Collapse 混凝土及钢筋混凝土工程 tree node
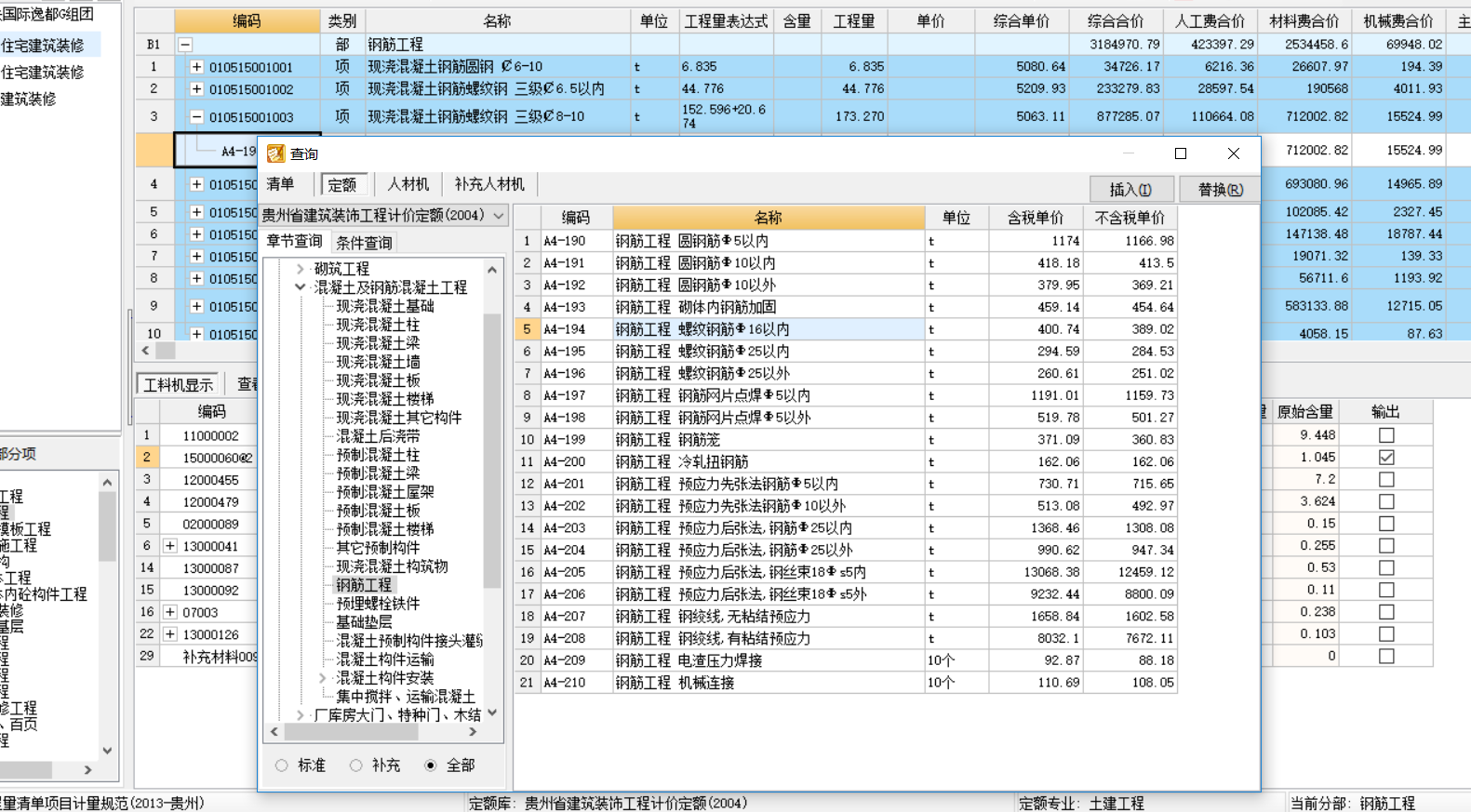1471x812 pixels. 301,287
